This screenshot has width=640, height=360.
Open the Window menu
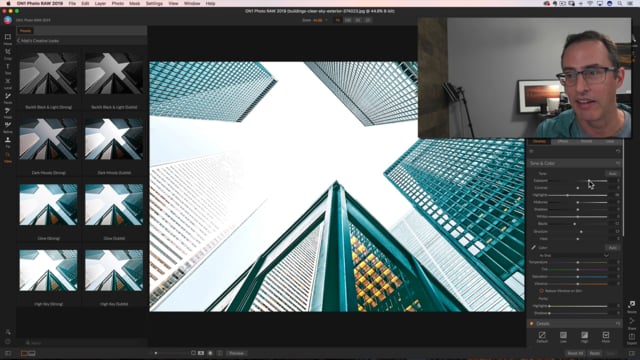click(192, 3)
